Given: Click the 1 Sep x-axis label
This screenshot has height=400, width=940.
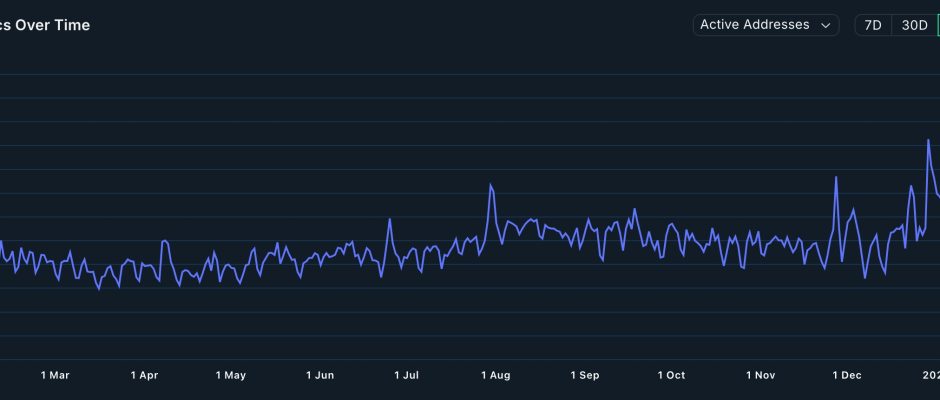Looking at the screenshot, I should click(x=585, y=375).
